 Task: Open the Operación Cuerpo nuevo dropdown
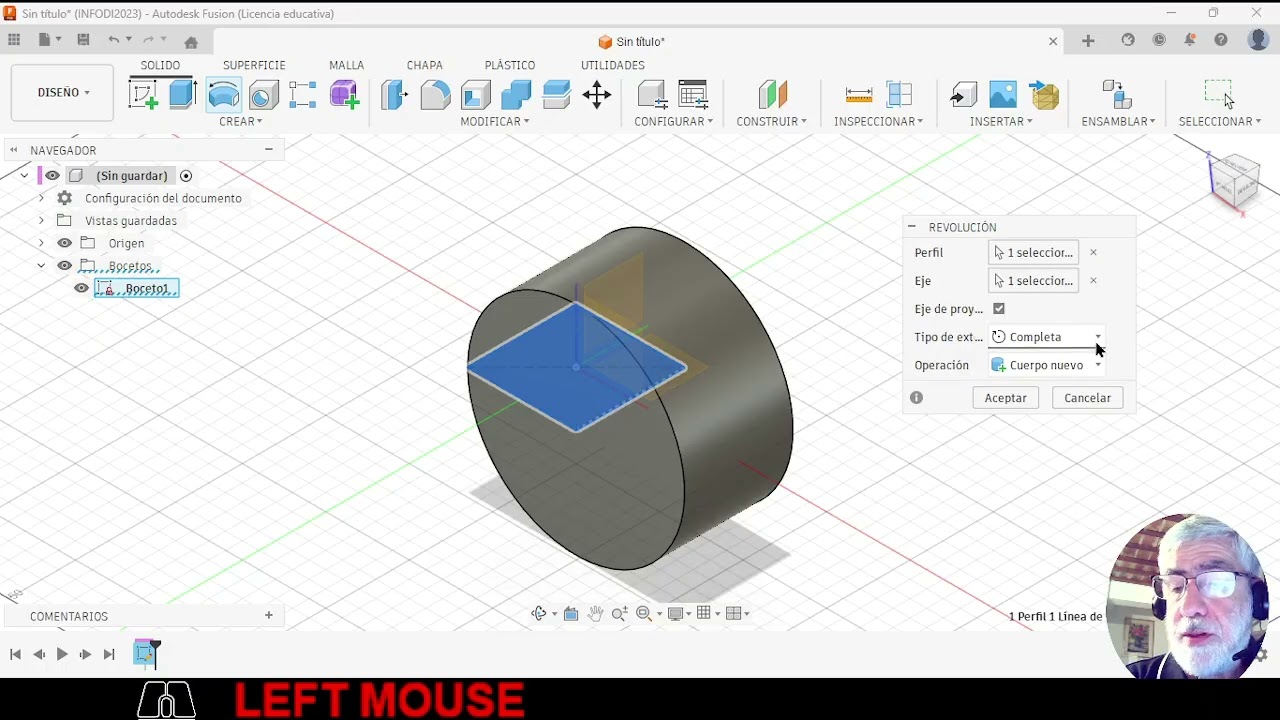coord(1047,365)
